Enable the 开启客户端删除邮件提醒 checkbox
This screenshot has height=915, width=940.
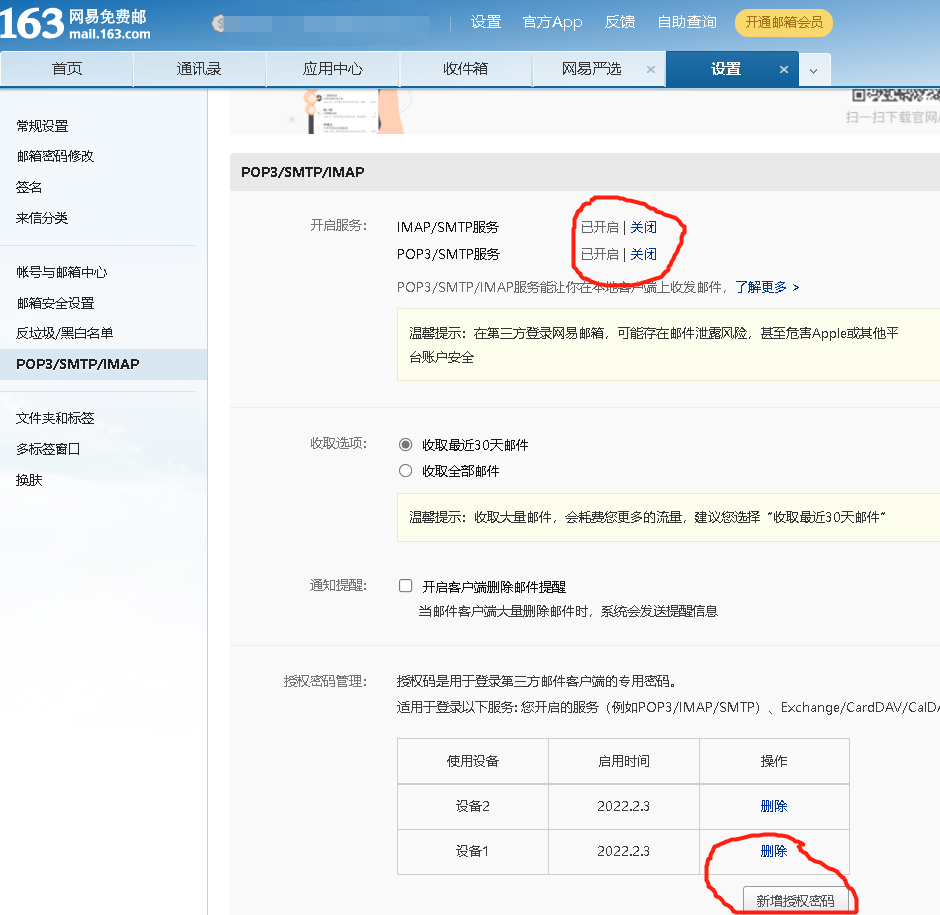coord(406,587)
